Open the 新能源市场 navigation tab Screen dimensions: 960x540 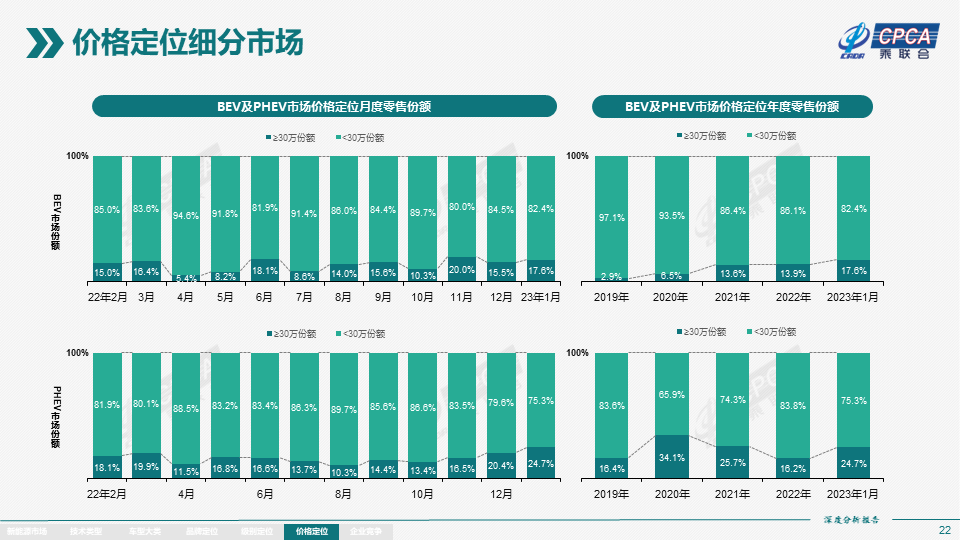pyautogui.click(x=27, y=532)
